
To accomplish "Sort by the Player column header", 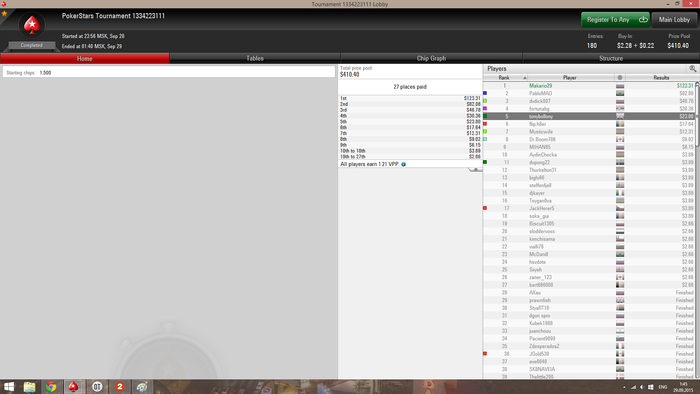I will [x=571, y=78].
